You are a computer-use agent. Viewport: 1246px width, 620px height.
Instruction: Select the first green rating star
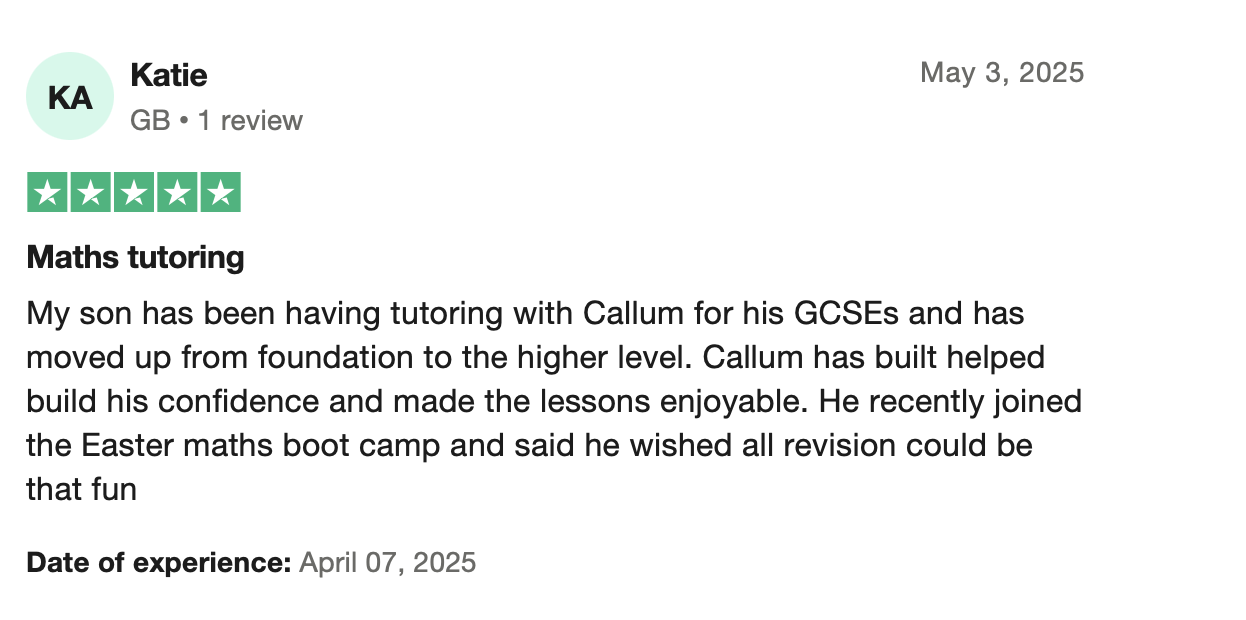click(47, 192)
